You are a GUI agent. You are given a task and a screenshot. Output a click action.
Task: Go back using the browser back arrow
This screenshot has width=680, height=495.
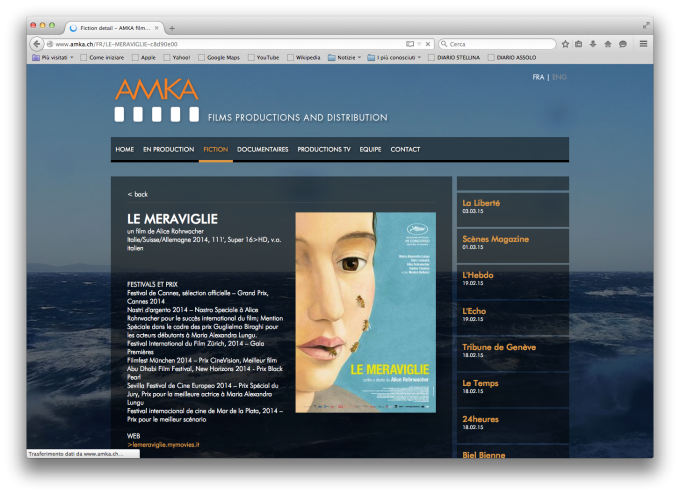tap(37, 44)
